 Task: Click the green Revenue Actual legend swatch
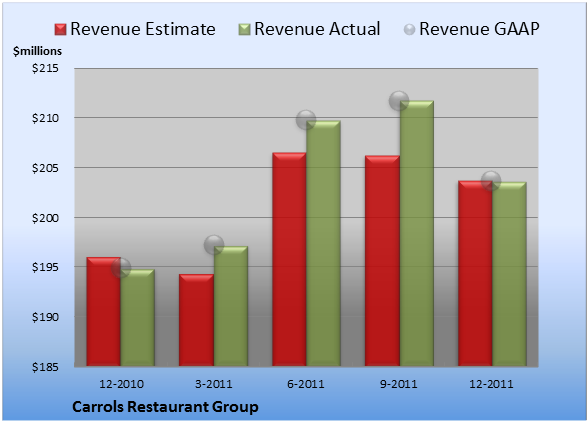(x=244, y=30)
